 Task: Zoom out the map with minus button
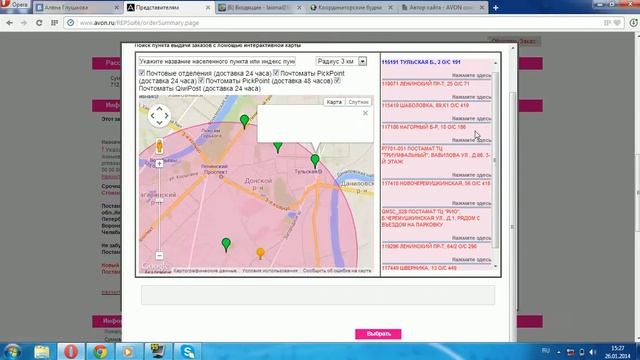pyautogui.click(x=159, y=256)
